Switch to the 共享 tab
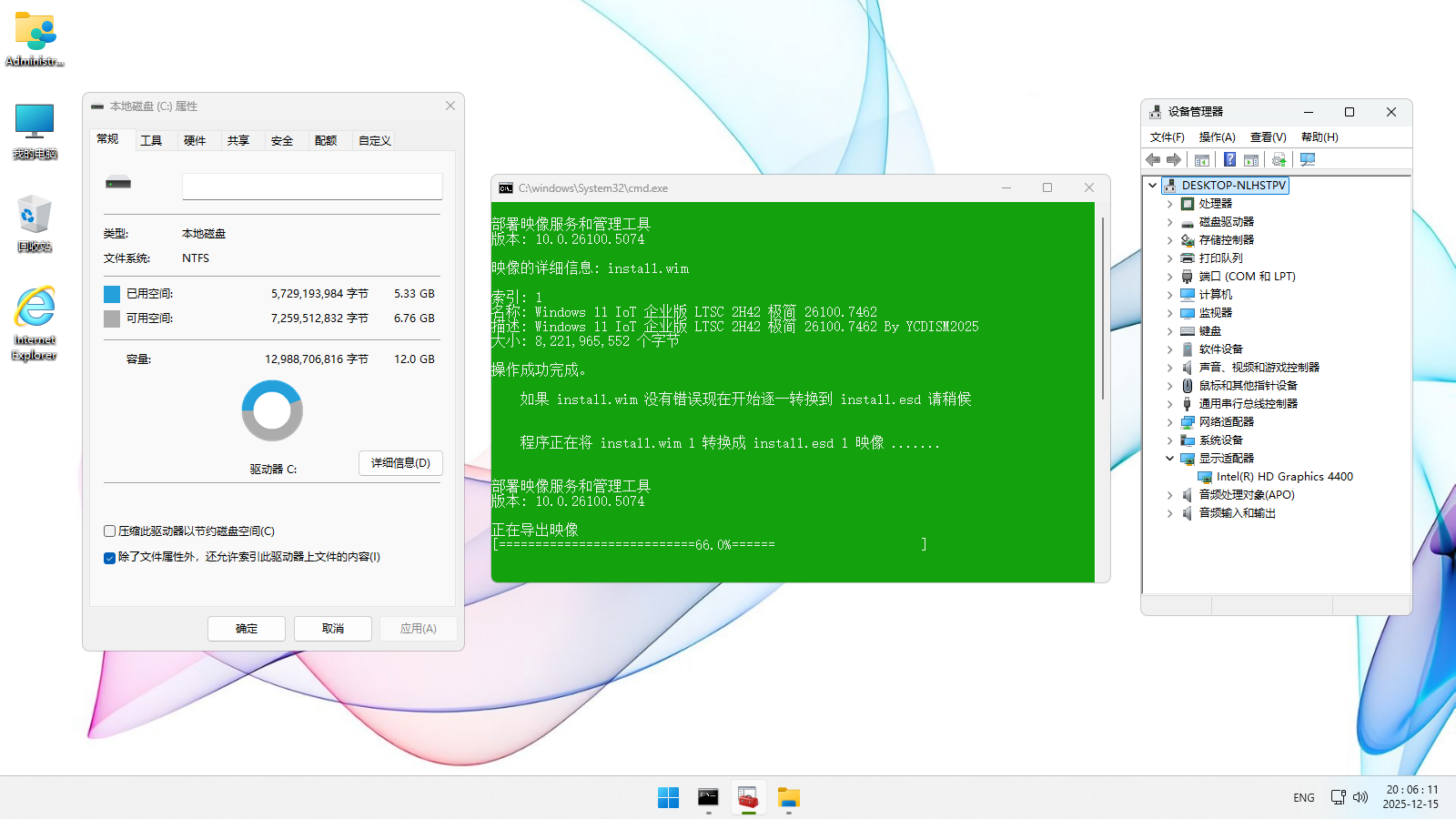This screenshot has width=1456, height=819. tap(238, 141)
